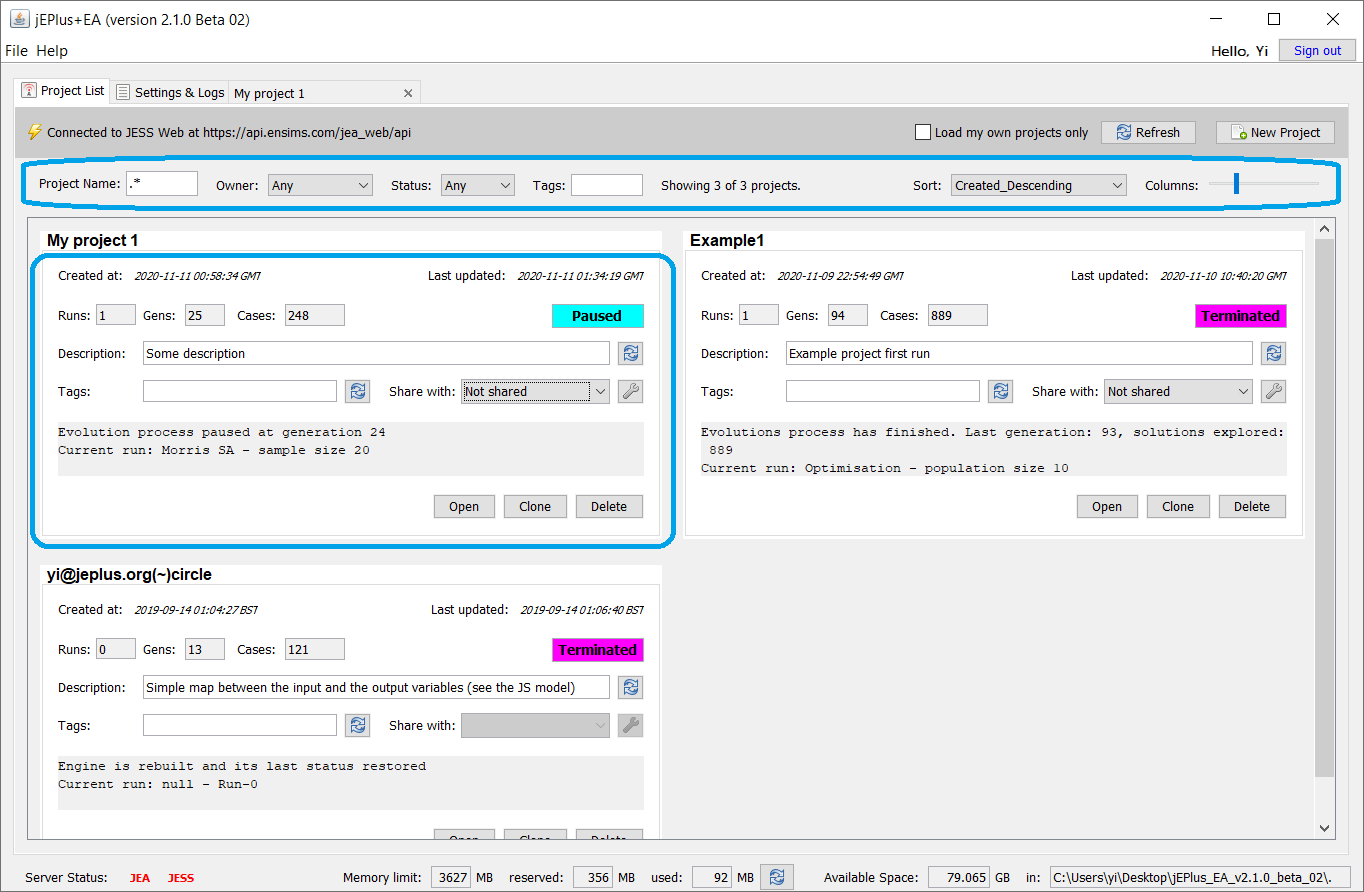Clone My project 1
Screen dimensions: 1364x892
coord(535,506)
